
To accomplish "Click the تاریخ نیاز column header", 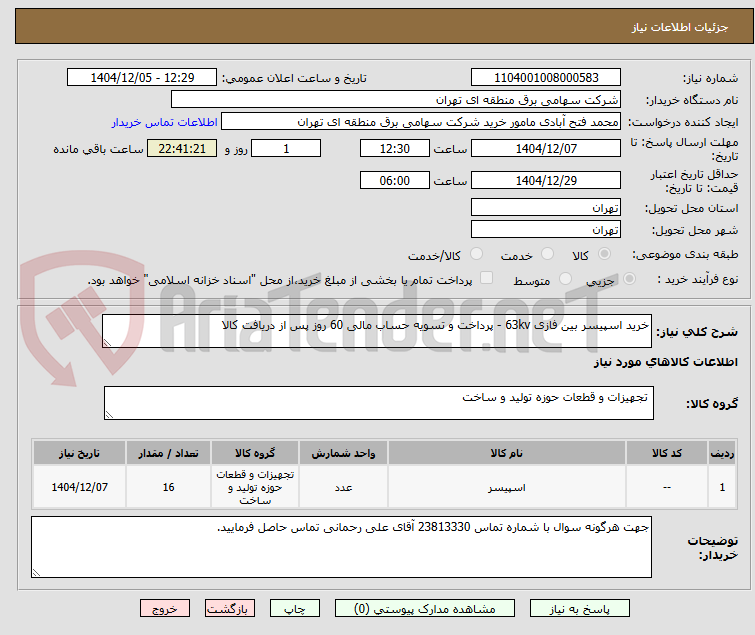I will pos(79,453).
